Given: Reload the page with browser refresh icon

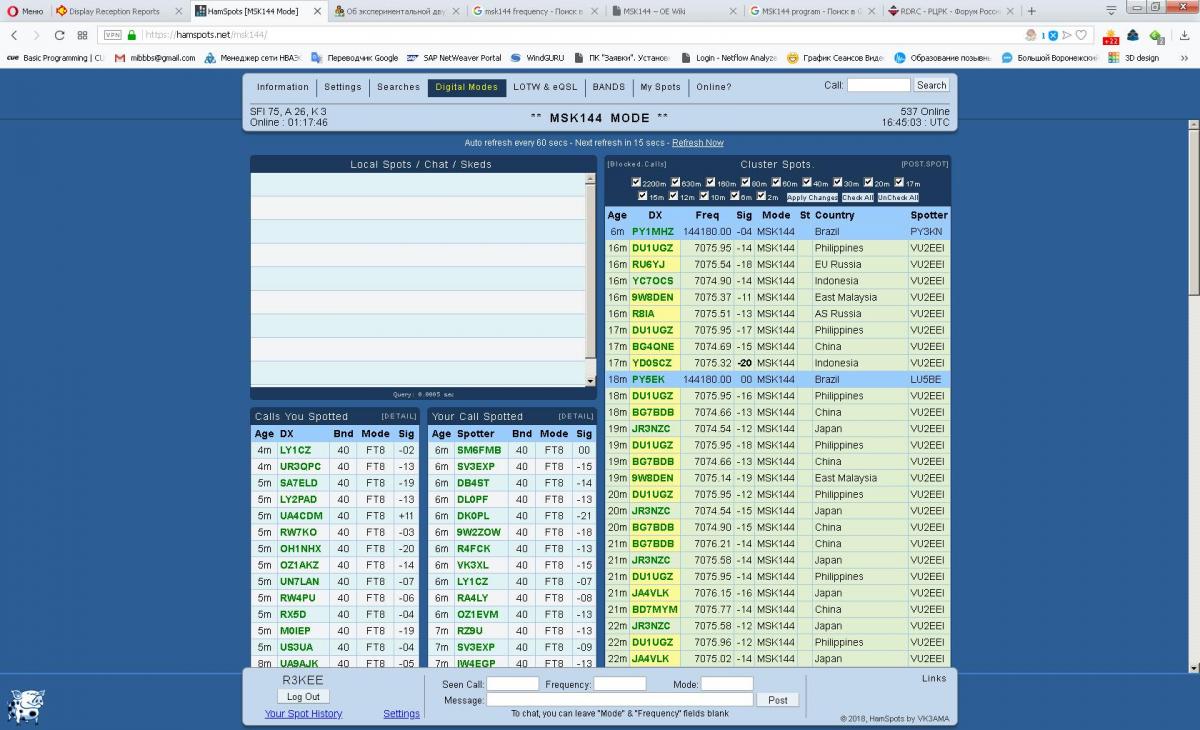Looking at the screenshot, I should (x=59, y=35).
